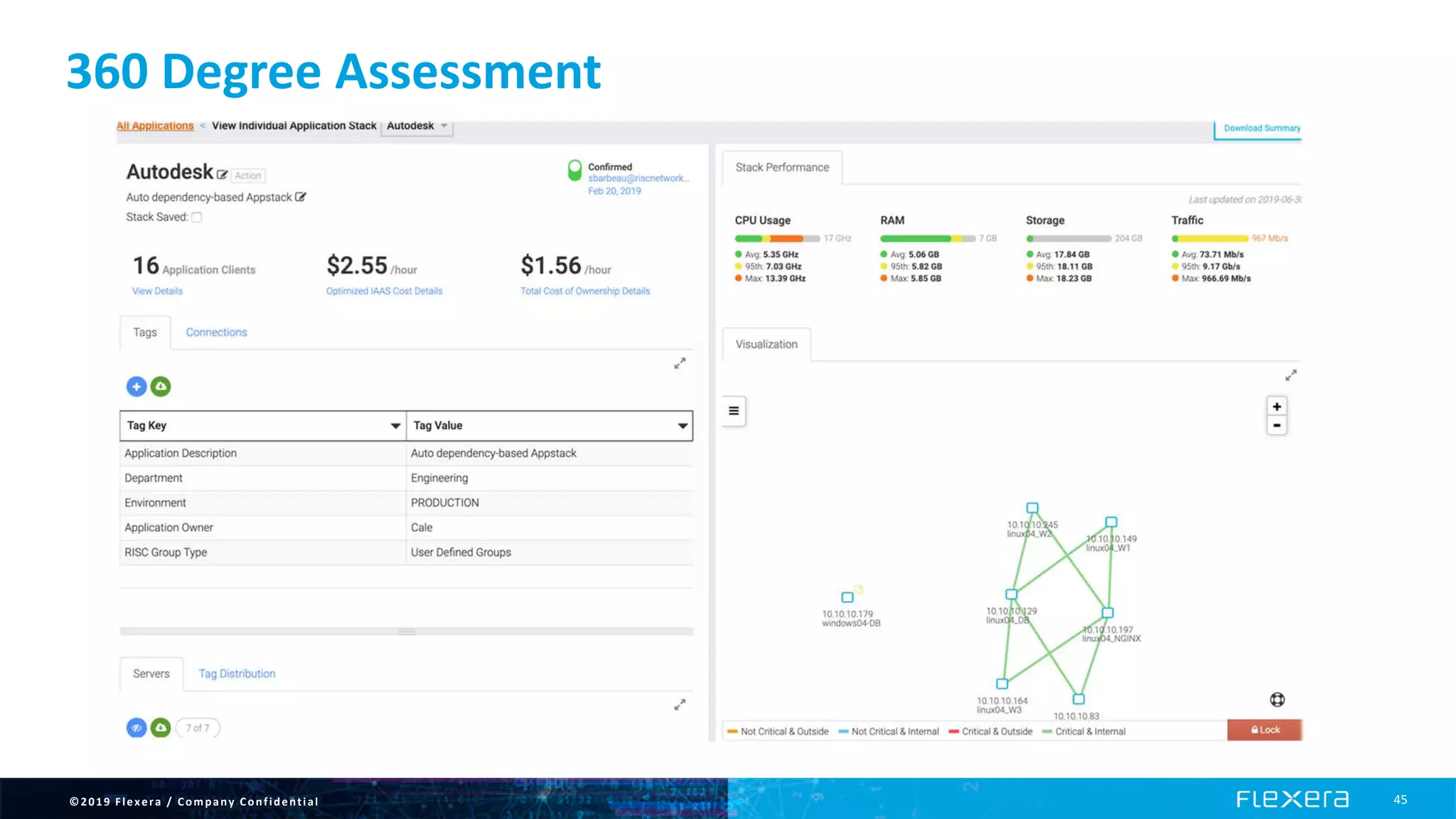Click the User Defined Groups cell
The height and width of the screenshot is (819, 1456).
(x=550, y=552)
